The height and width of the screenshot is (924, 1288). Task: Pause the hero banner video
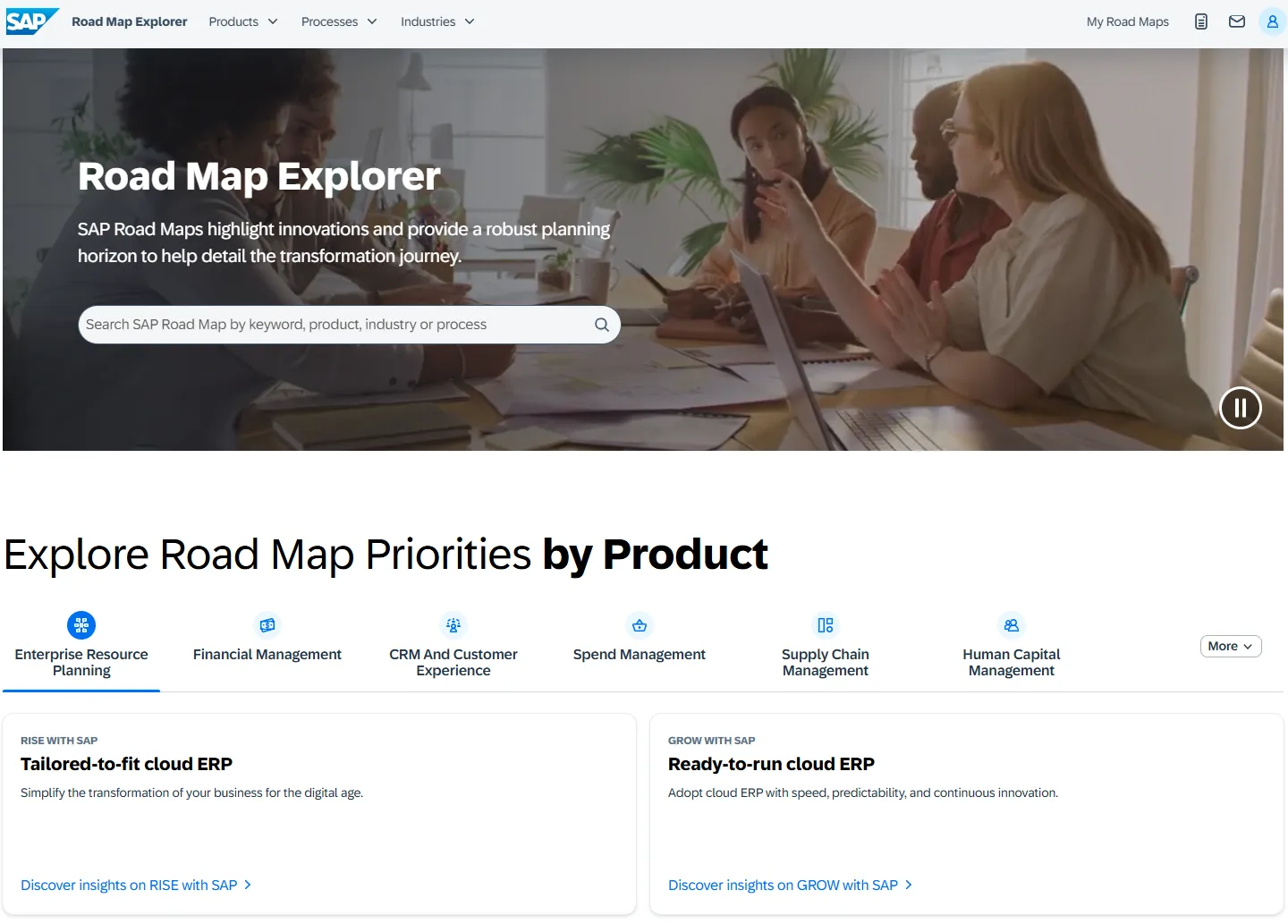1241,408
